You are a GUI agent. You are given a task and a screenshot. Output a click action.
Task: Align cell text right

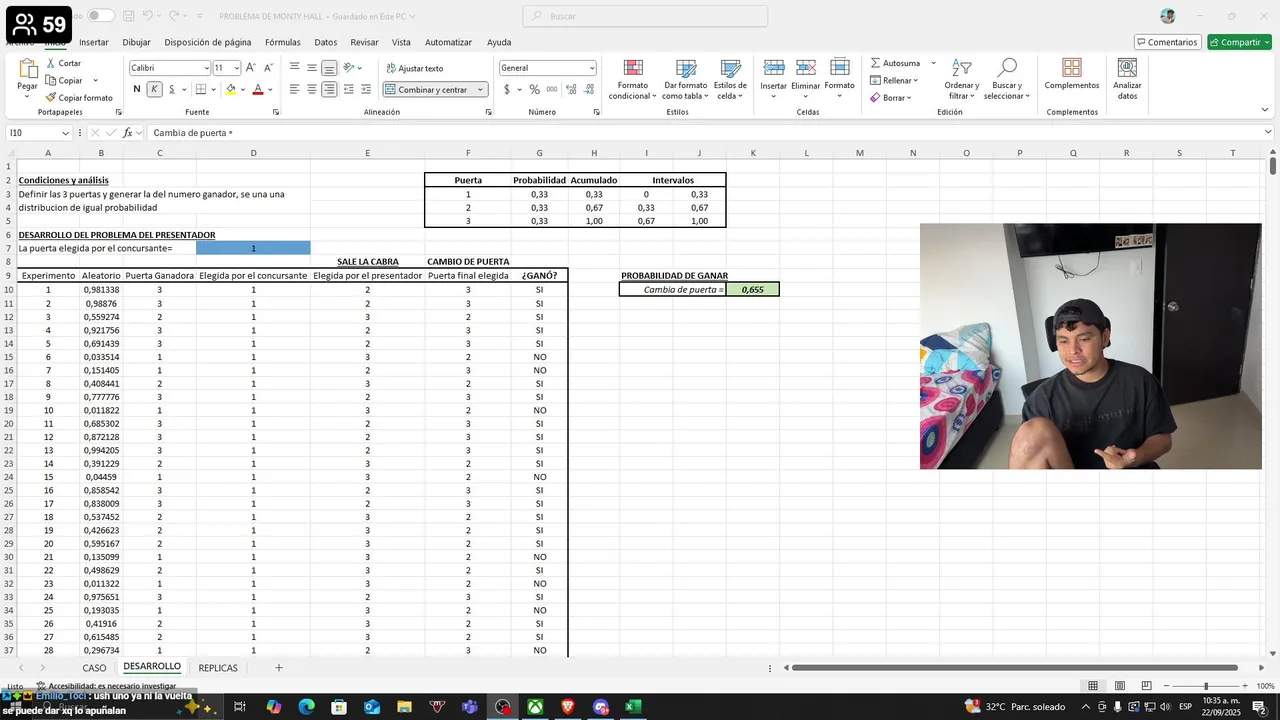pos(328,89)
